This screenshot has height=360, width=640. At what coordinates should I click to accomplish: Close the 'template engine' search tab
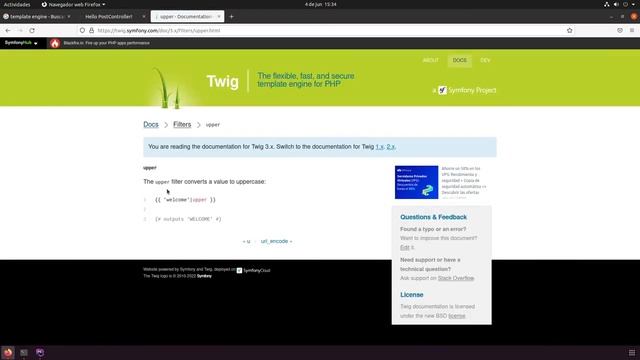click(x=69, y=17)
